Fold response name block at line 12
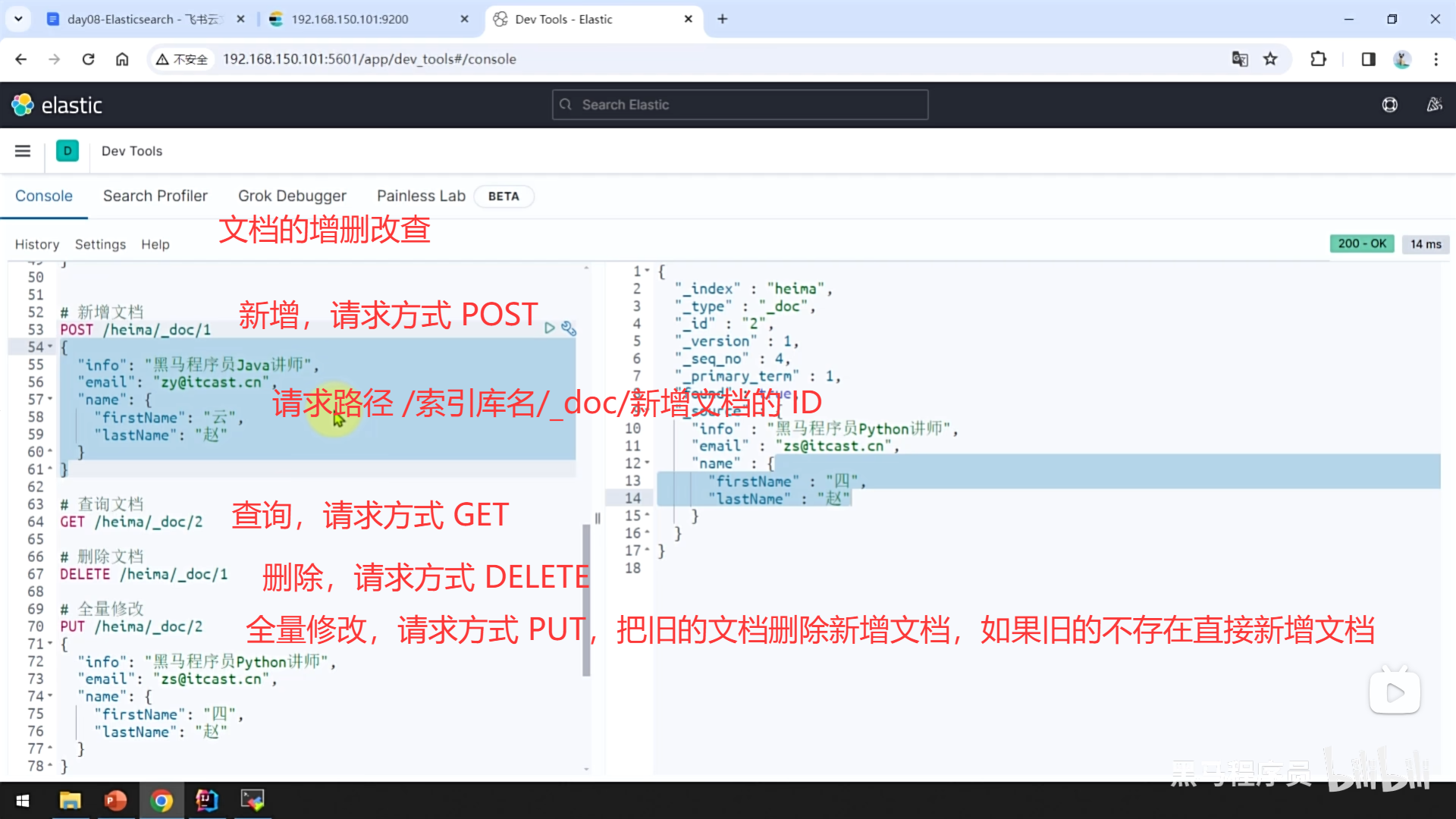Screen dimensions: 1456x819 [x=648, y=463]
